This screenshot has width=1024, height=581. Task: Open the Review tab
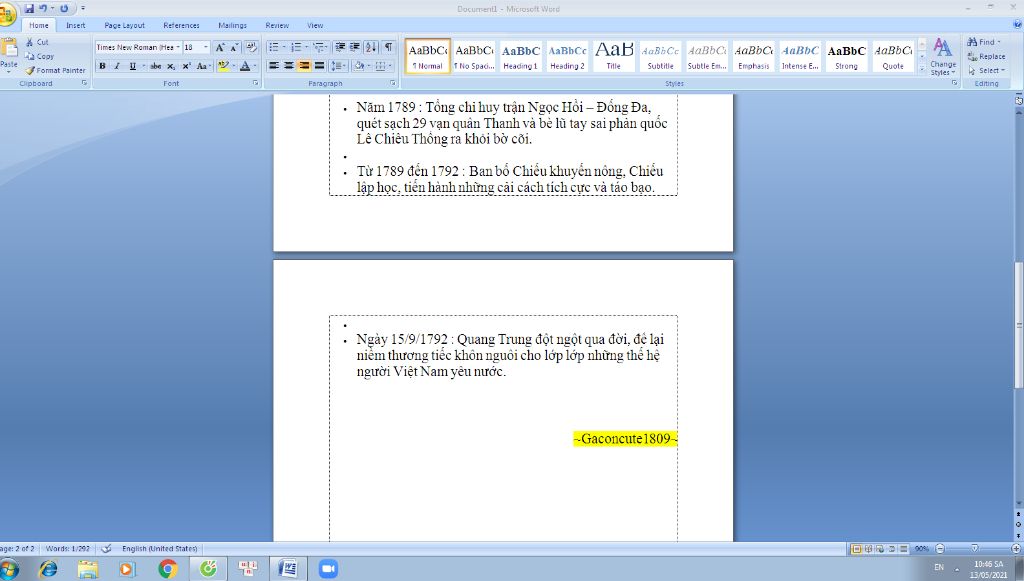[x=277, y=25]
